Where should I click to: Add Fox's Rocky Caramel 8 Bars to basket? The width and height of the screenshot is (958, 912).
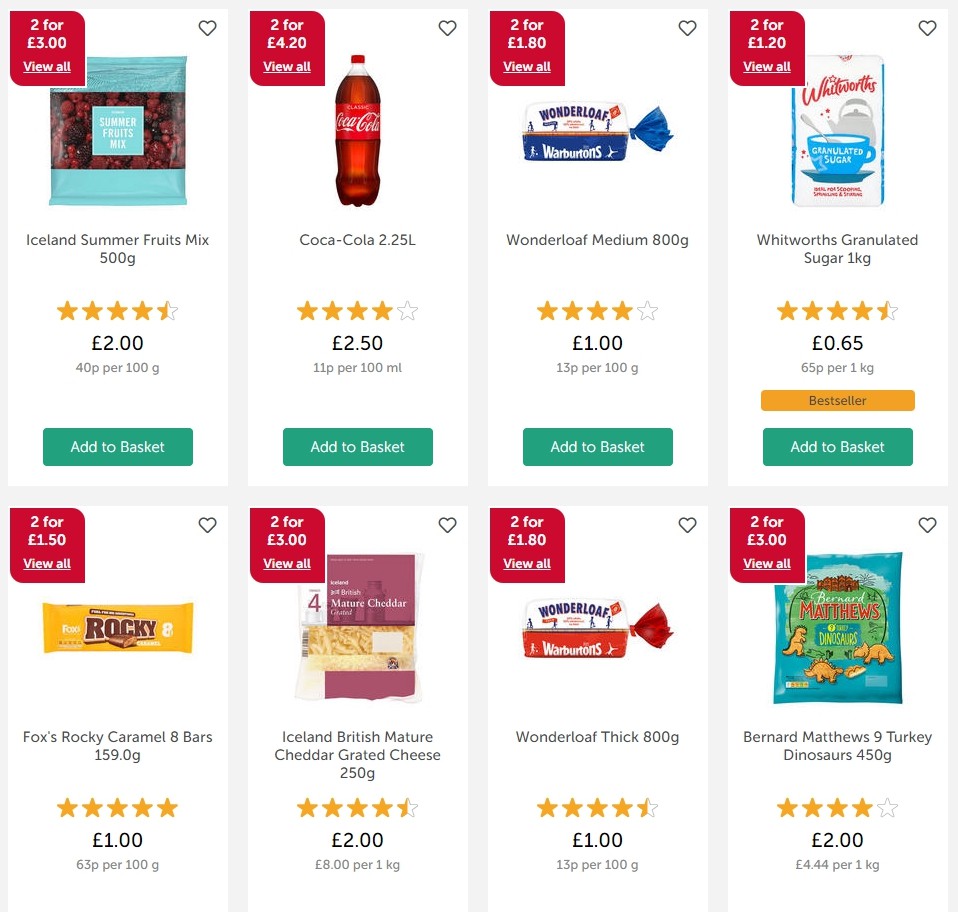coord(117,905)
